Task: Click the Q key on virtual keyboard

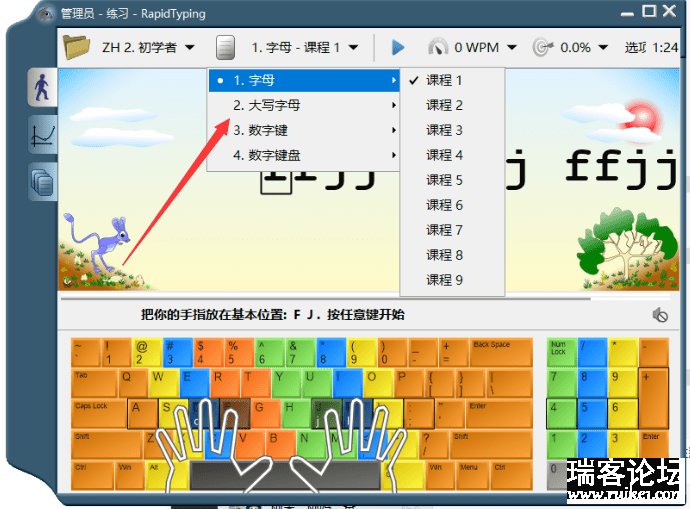Action: 132,383
